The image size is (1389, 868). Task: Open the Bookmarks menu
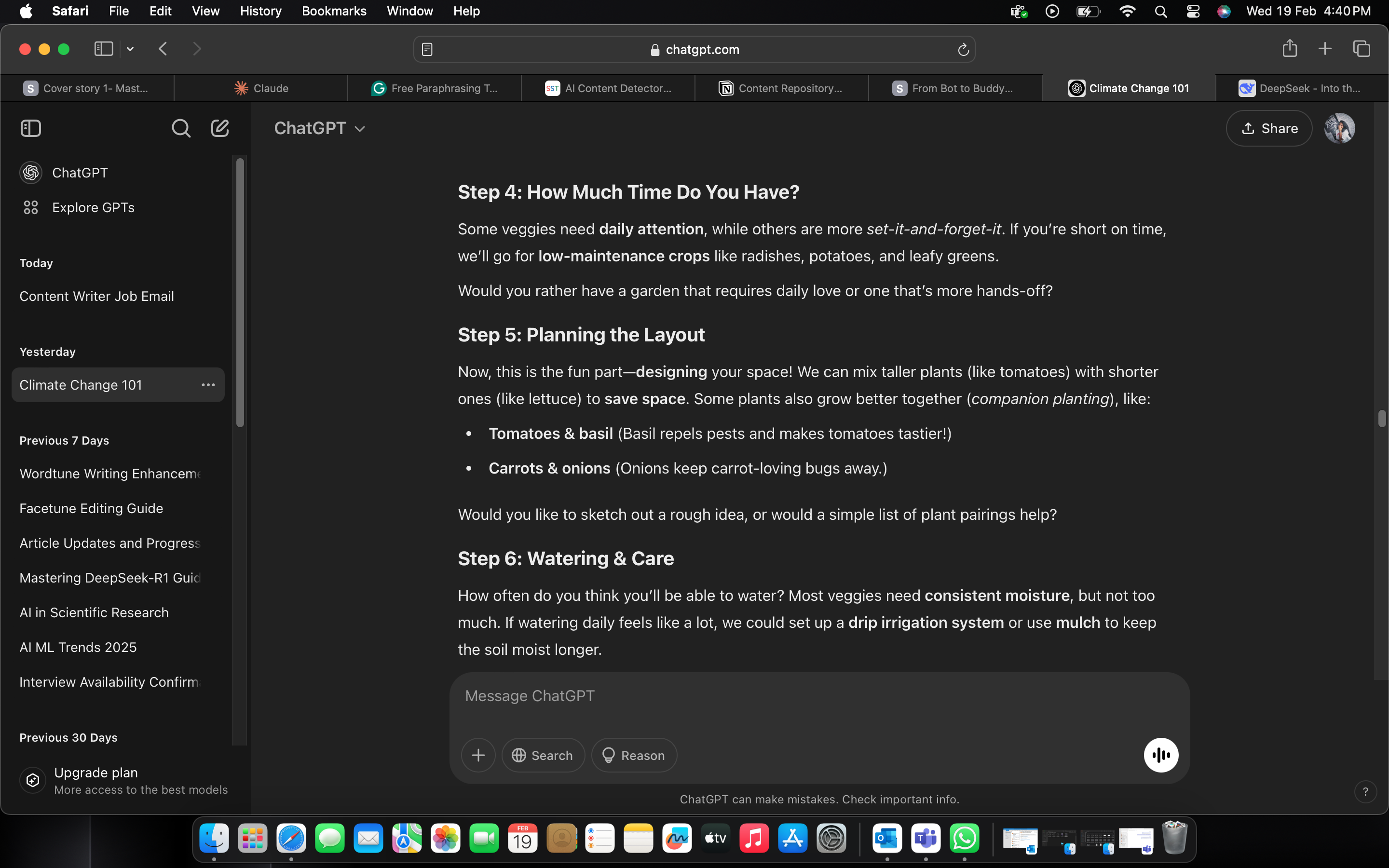click(334, 11)
